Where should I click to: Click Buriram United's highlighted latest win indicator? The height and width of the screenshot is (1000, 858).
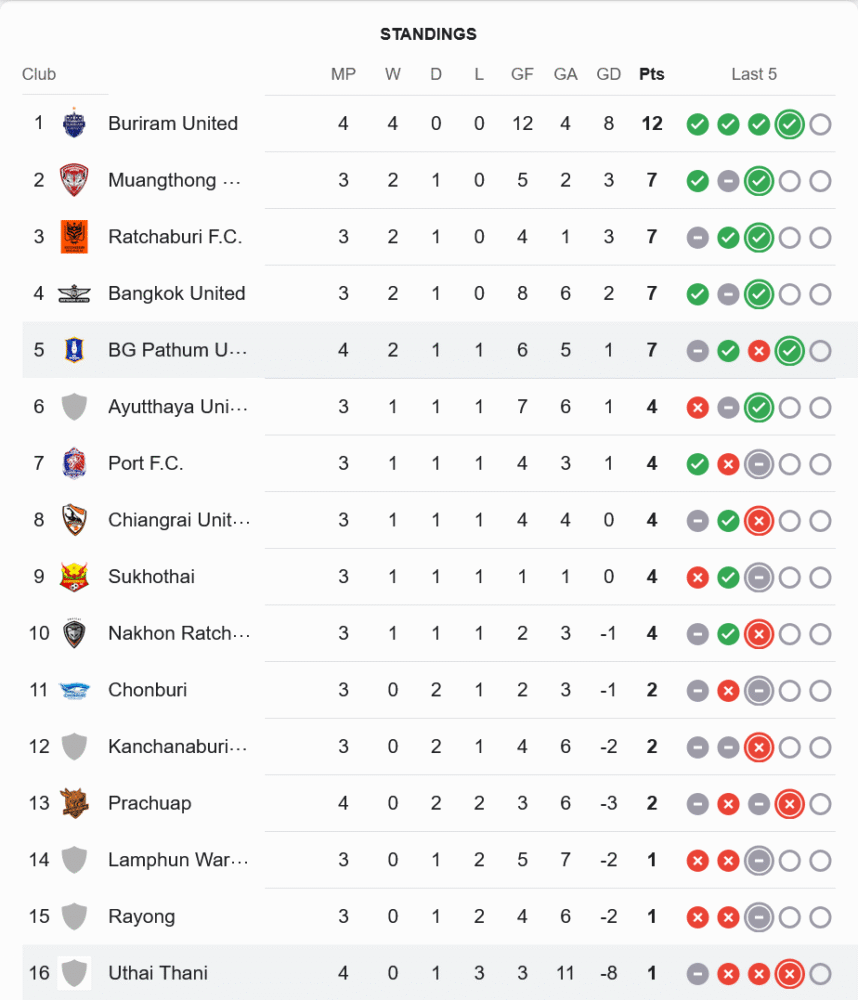click(x=790, y=124)
